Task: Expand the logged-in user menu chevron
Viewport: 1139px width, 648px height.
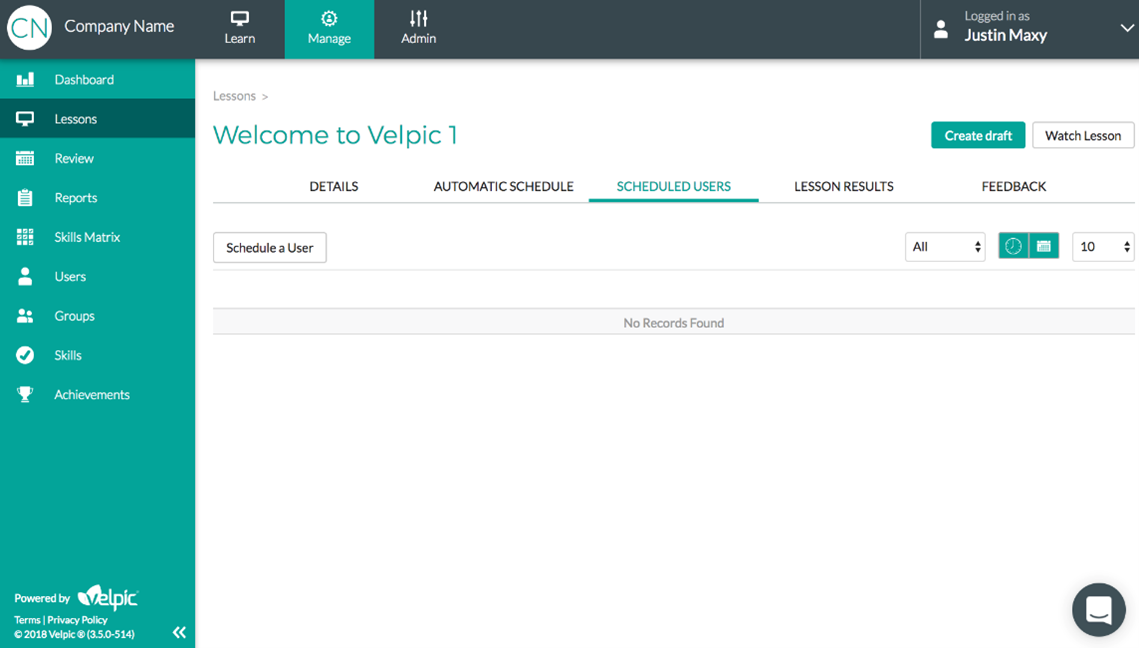Action: click(1126, 29)
